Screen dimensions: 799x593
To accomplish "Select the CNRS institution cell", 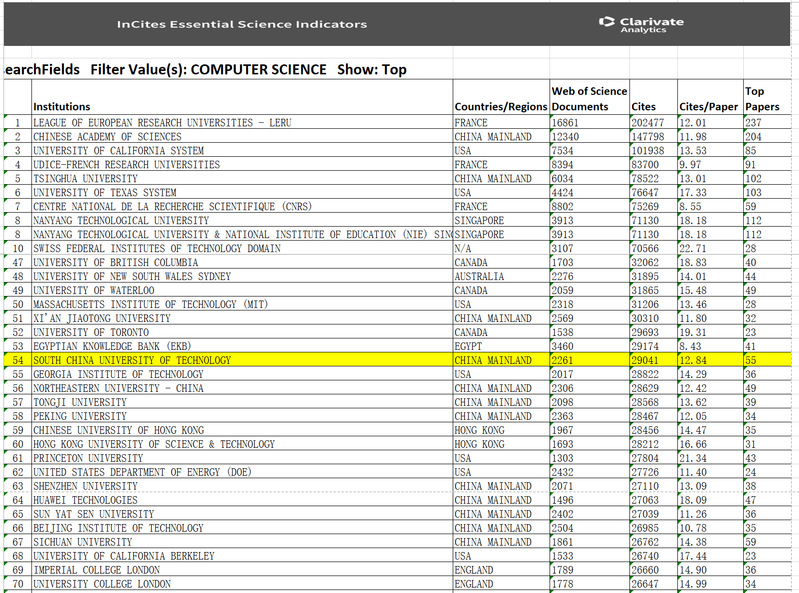I will pyautogui.click(x=242, y=206).
